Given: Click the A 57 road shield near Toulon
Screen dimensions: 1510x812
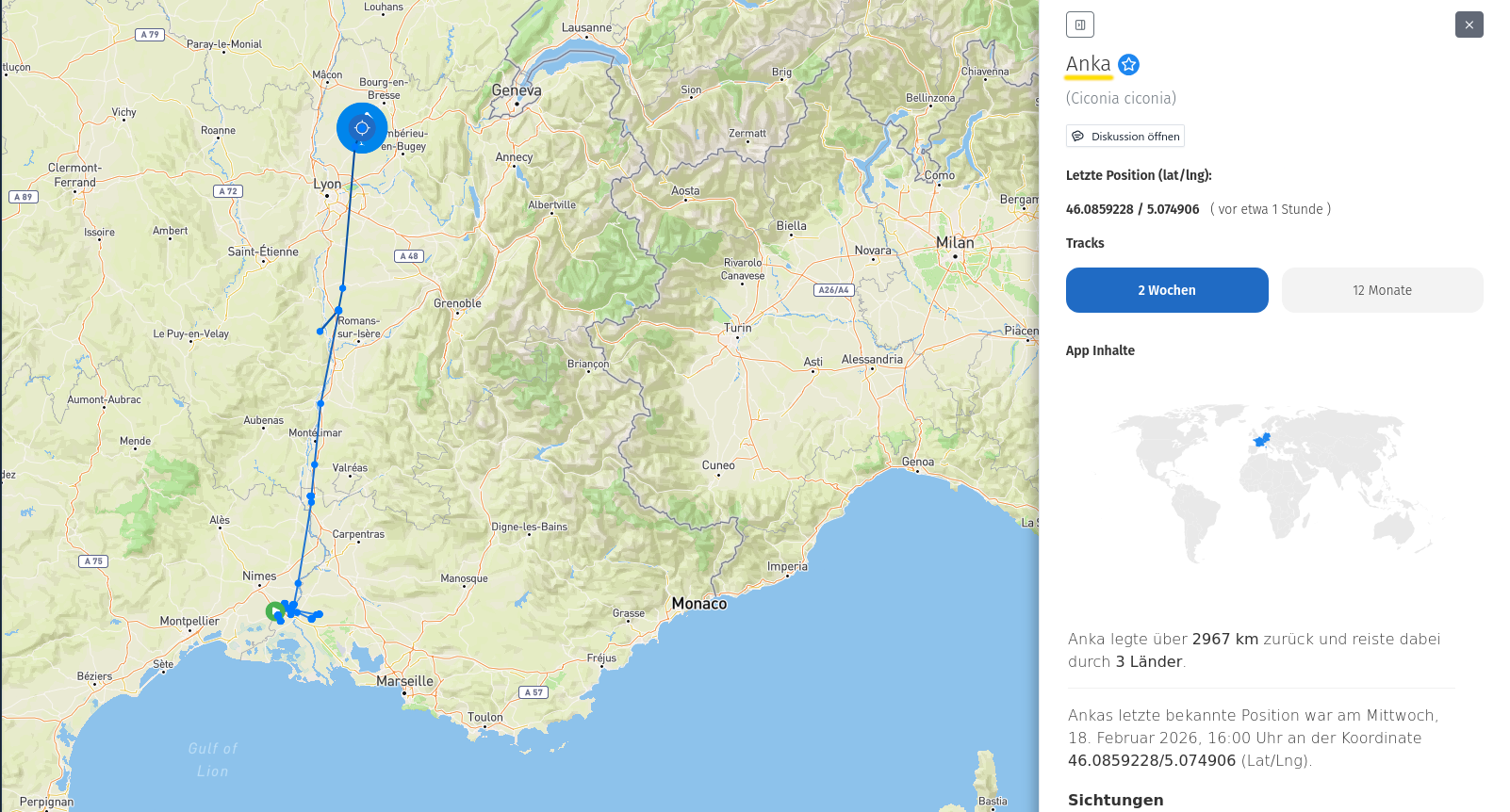Looking at the screenshot, I should (x=533, y=692).
